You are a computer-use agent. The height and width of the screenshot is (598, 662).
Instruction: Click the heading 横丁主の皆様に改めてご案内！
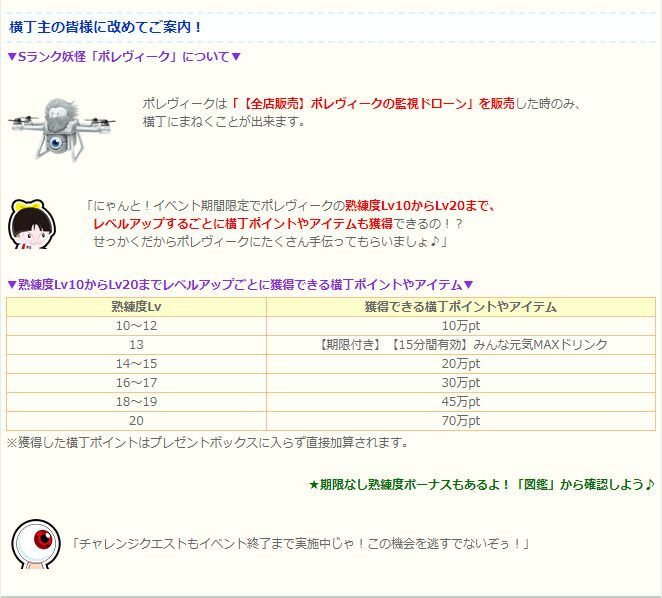pos(106,26)
